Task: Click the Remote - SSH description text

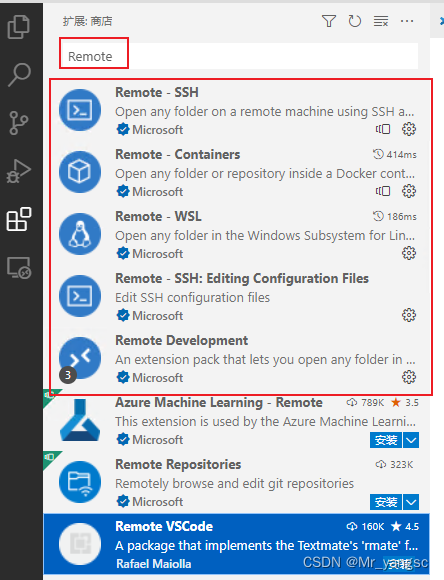Action: tap(265, 111)
